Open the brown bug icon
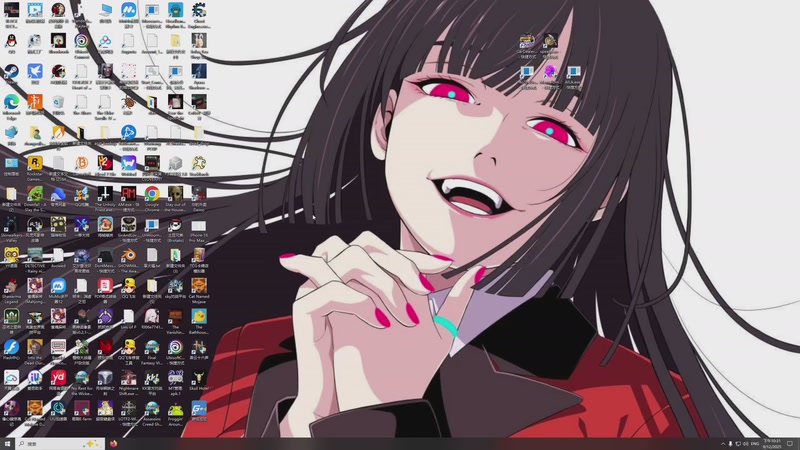The width and height of the screenshot is (800, 450). click(x=128, y=103)
